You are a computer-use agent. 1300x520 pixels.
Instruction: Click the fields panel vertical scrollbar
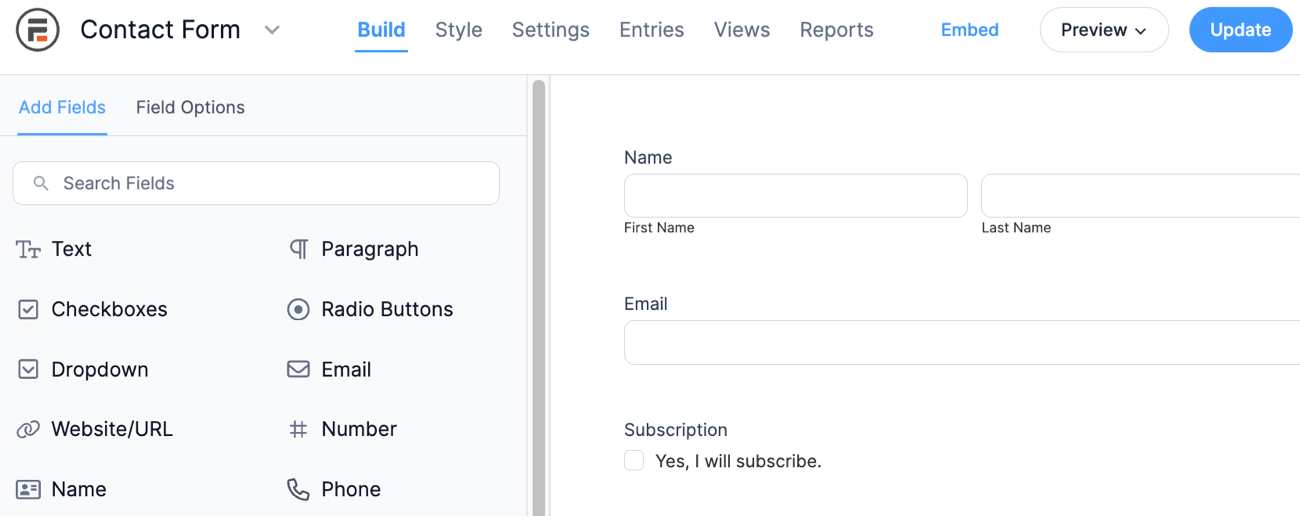539,300
